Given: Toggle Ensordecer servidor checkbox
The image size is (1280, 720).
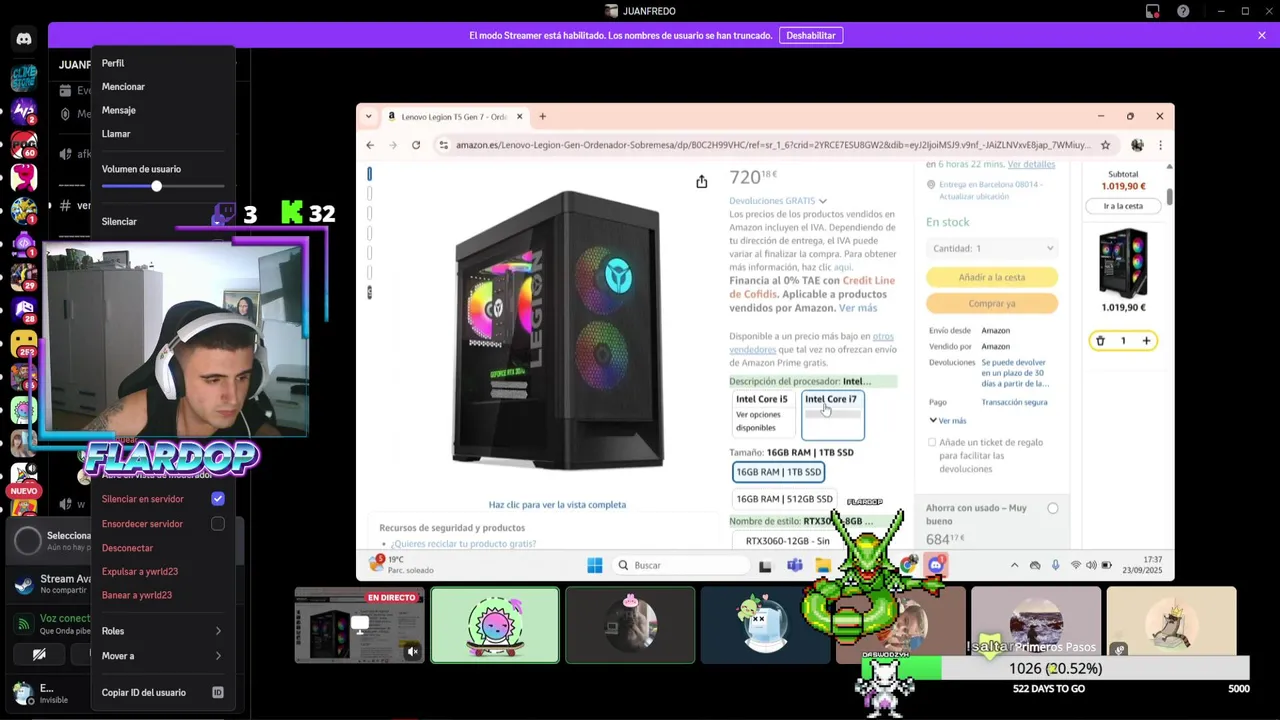Looking at the screenshot, I should (x=218, y=524).
